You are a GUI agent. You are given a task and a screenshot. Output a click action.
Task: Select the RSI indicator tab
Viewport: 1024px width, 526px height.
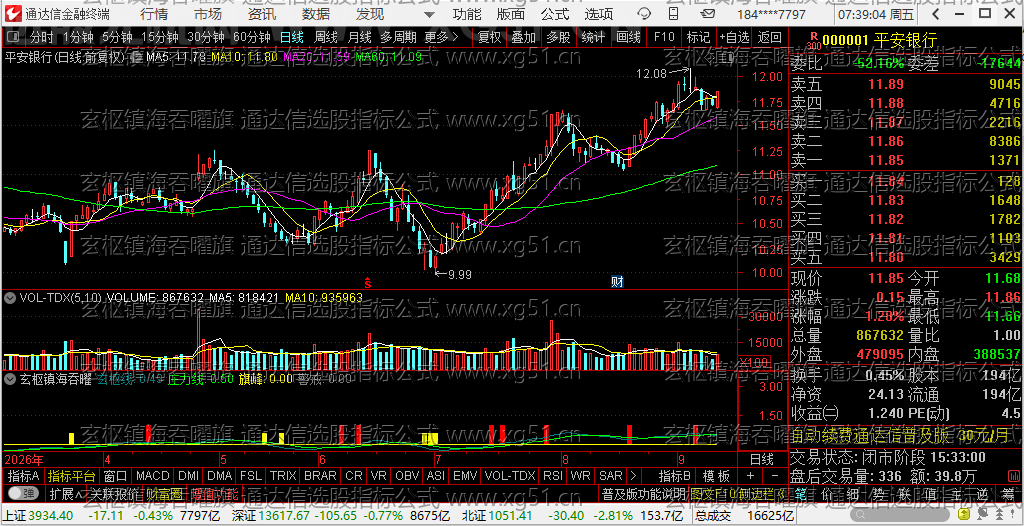[553, 476]
